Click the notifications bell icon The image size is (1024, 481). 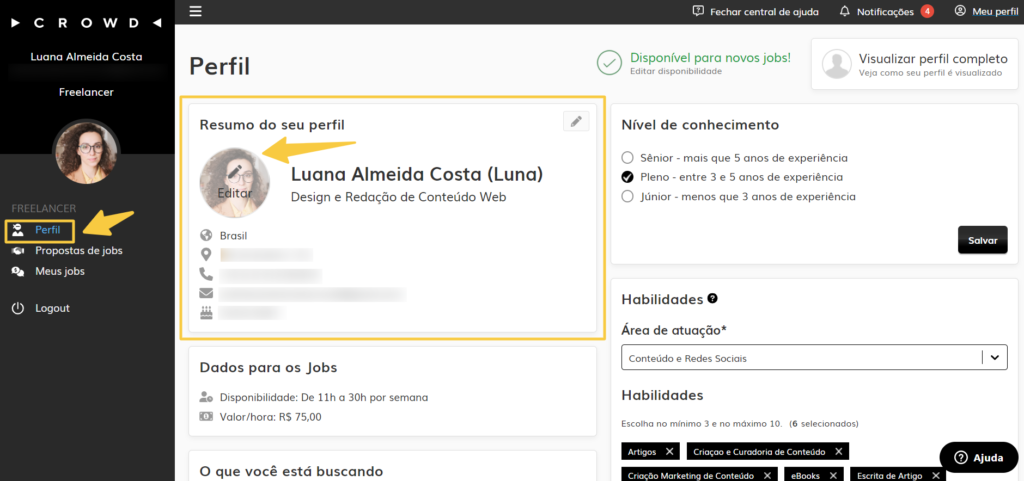845,11
